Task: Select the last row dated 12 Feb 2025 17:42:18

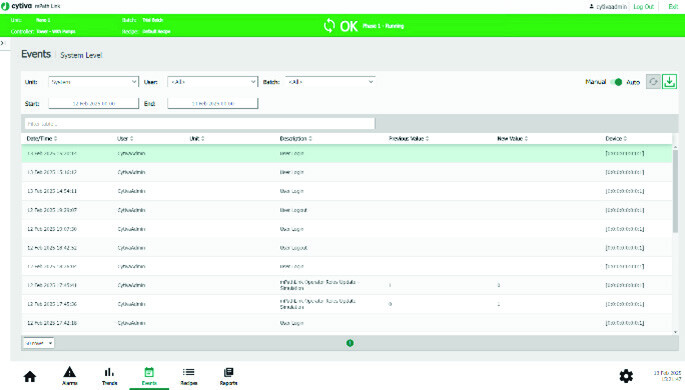Action: click(x=347, y=323)
